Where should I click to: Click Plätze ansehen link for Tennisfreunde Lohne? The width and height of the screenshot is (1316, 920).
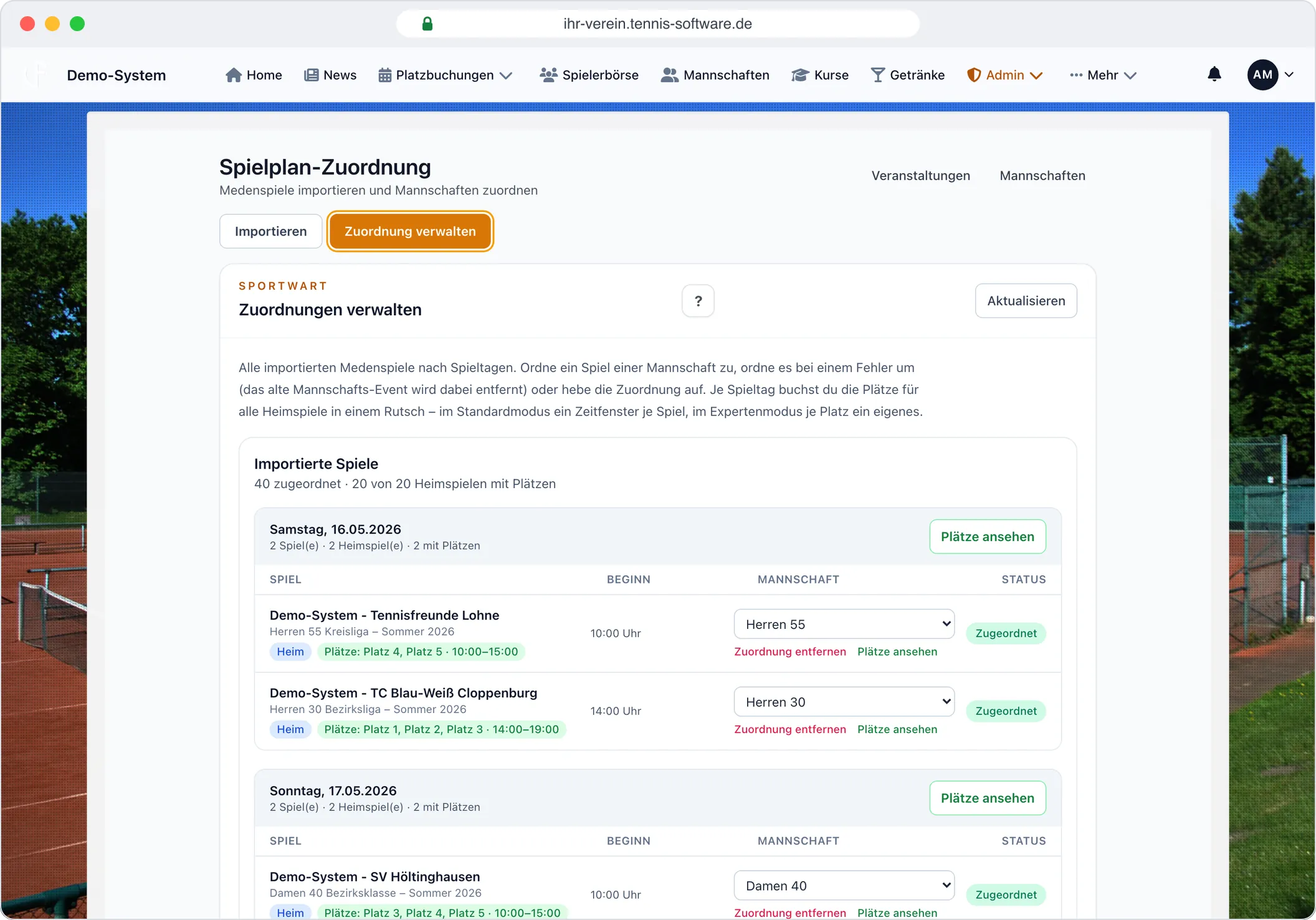pos(897,652)
